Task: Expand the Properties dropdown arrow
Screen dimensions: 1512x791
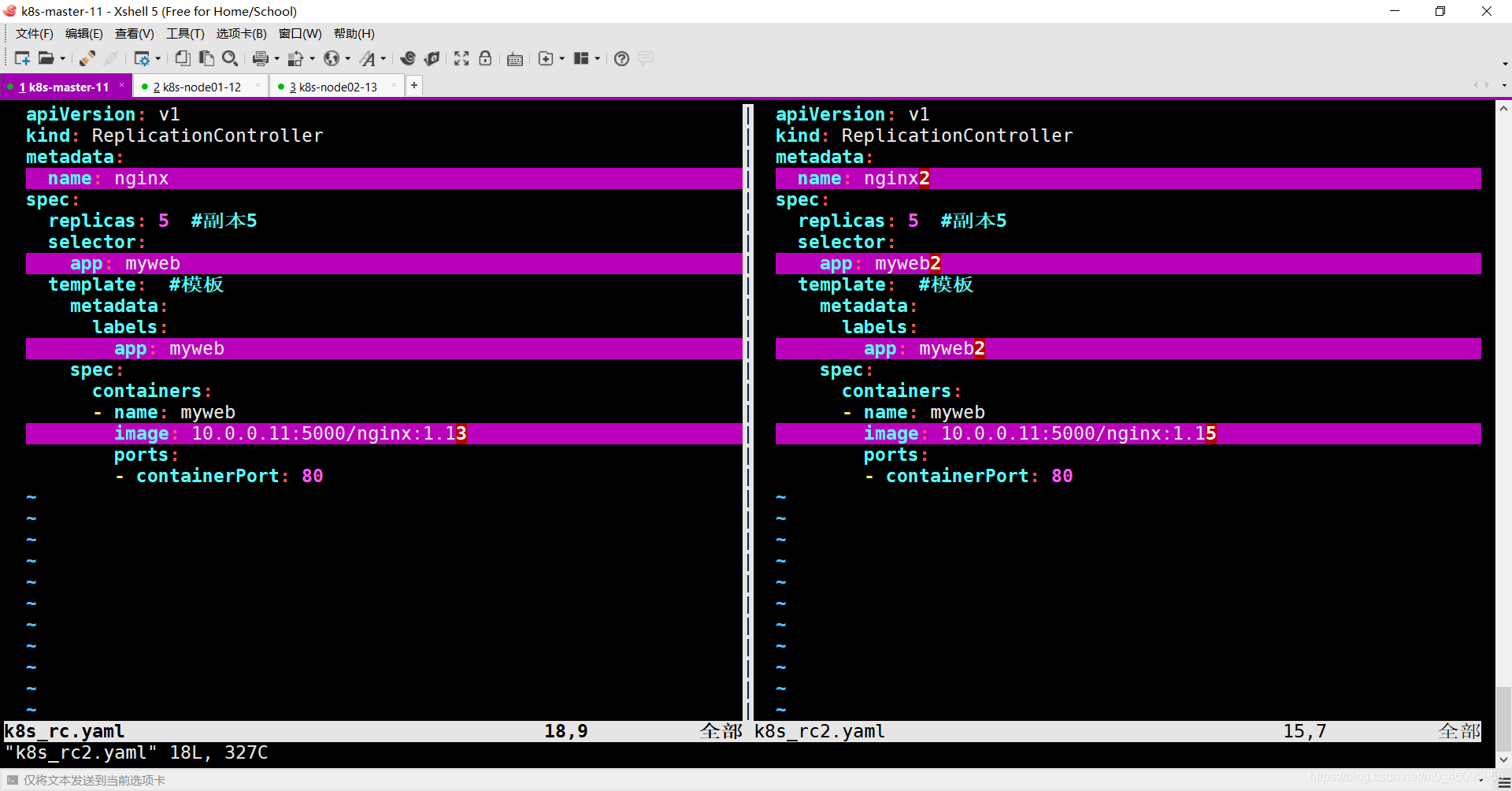Action: (157, 59)
